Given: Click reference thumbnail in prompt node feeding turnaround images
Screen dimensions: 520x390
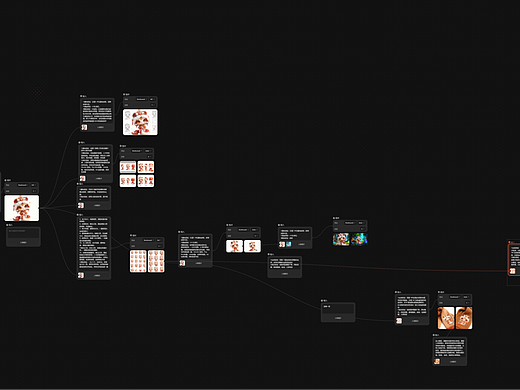Looking at the screenshot, I should point(83,179).
